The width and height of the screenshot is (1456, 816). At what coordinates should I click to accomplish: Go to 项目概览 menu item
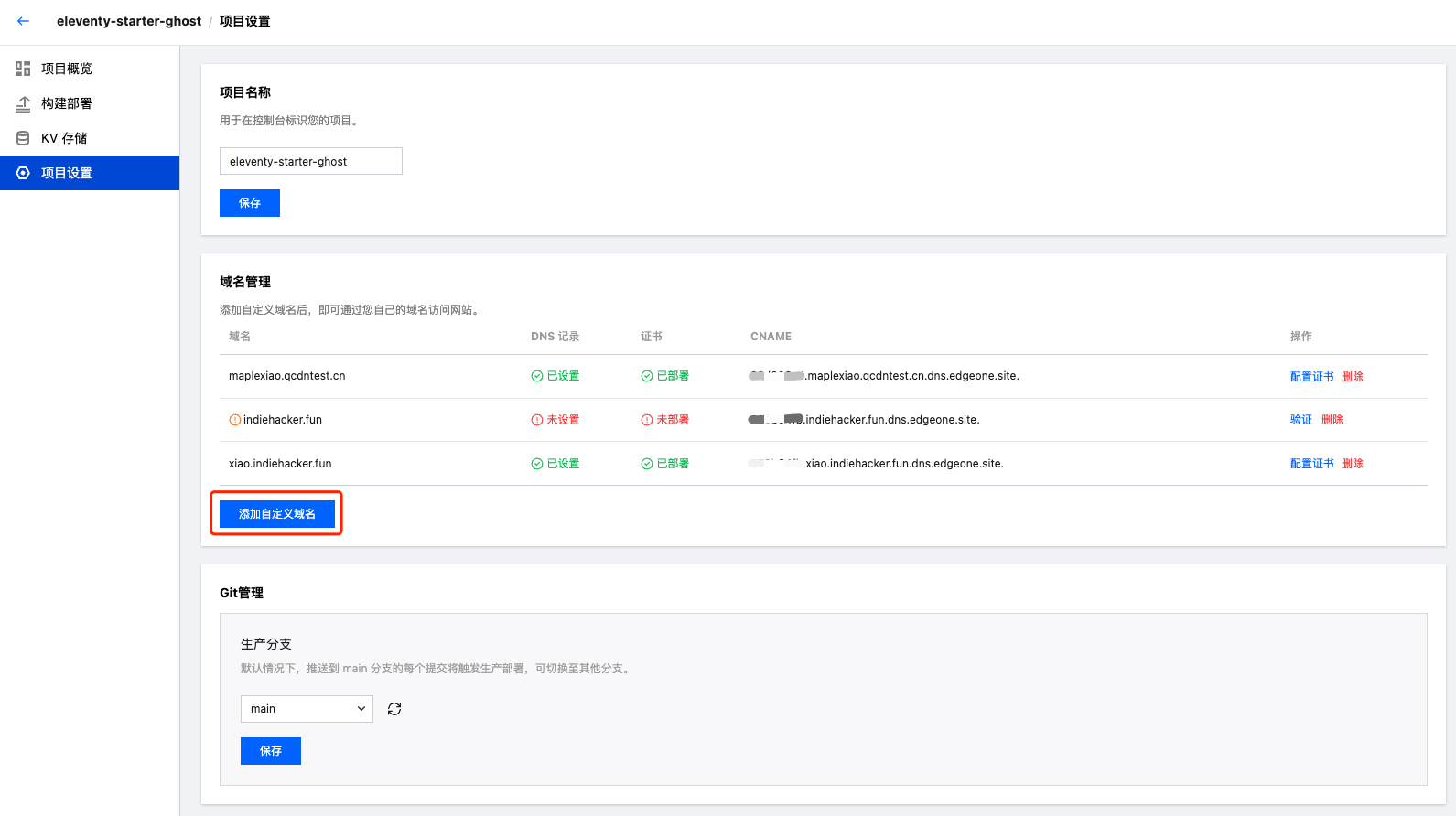[x=67, y=69]
